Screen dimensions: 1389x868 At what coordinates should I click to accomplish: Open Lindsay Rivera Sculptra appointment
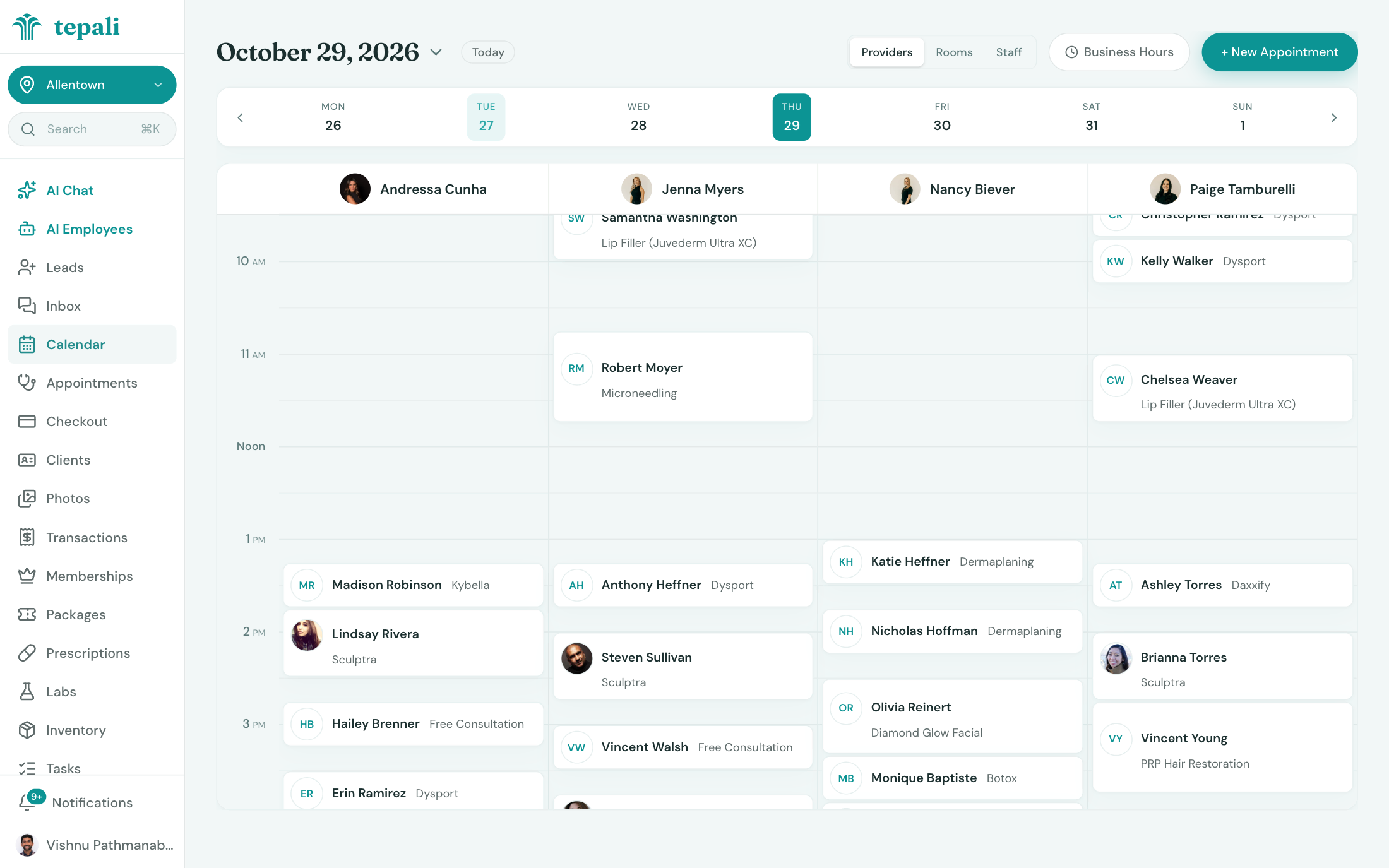tap(413, 643)
